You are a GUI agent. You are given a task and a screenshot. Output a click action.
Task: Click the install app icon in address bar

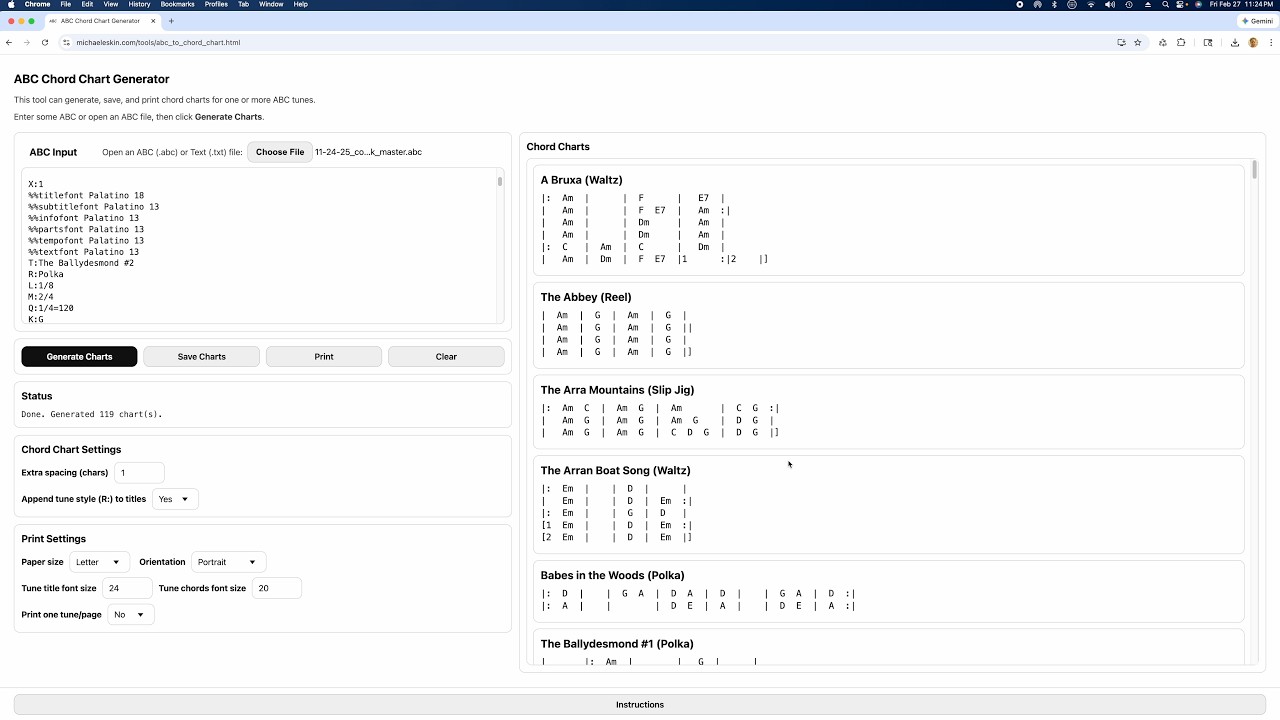[1121, 42]
